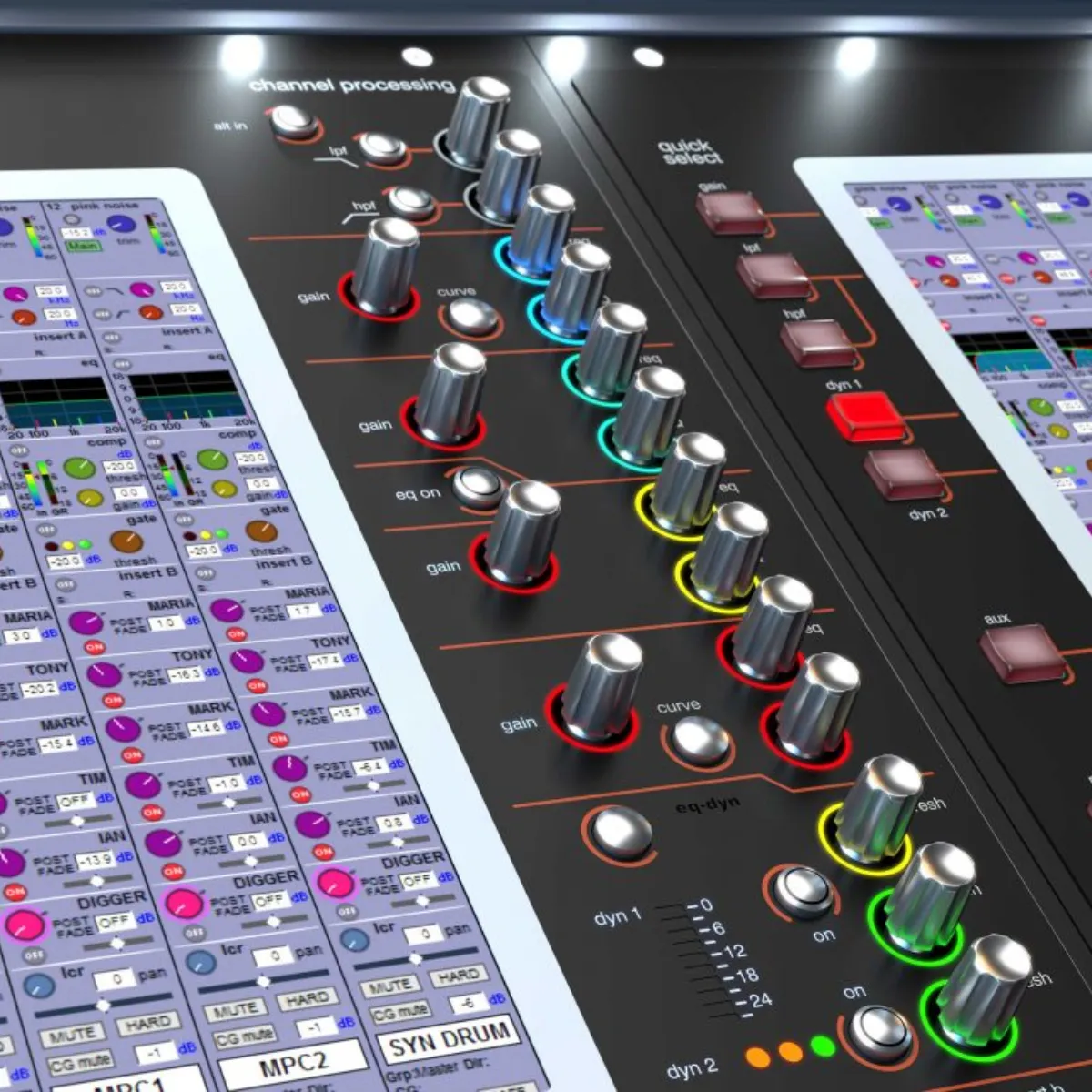1092x1092 pixels.
Task: Click the MUTE button on SYN DRUM channel
Action: pyautogui.click(x=391, y=985)
